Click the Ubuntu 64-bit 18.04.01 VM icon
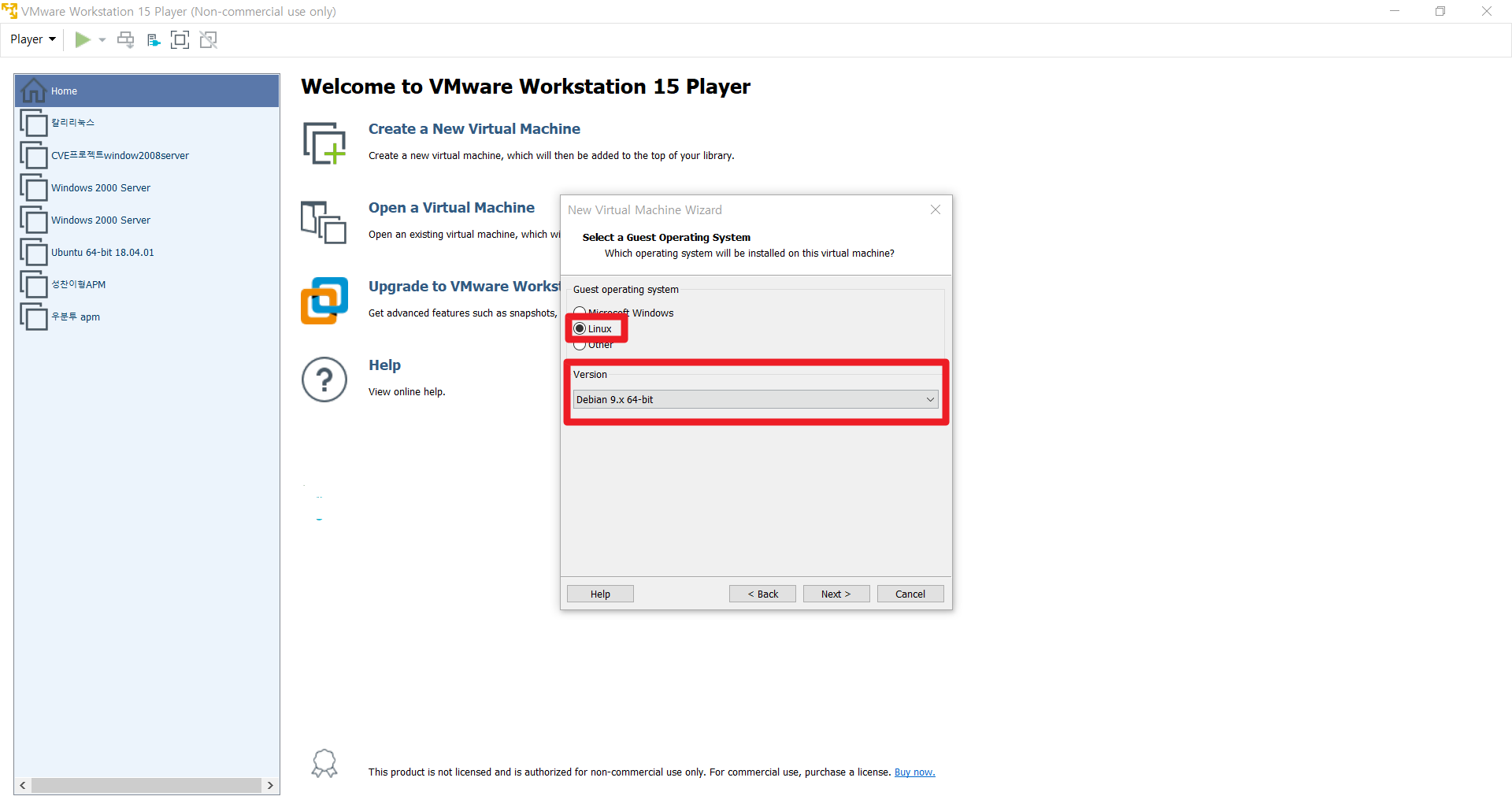Image resolution: width=1512 pixels, height=811 pixels. tap(34, 252)
